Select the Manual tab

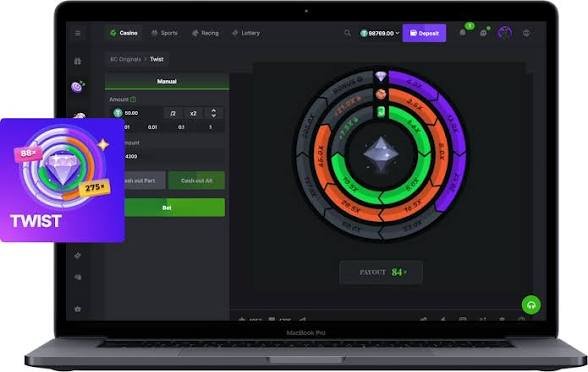pos(166,81)
